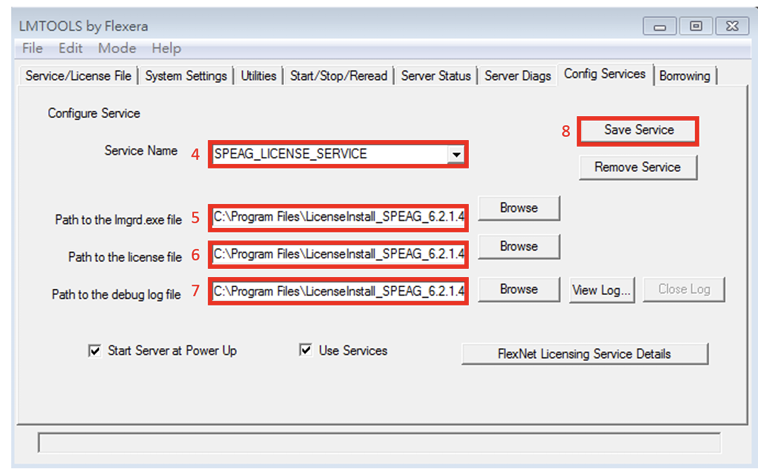Screen dimensions: 766x472
Task: Uncheck the Use Services checkbox
Action: [x=306, y=351]
